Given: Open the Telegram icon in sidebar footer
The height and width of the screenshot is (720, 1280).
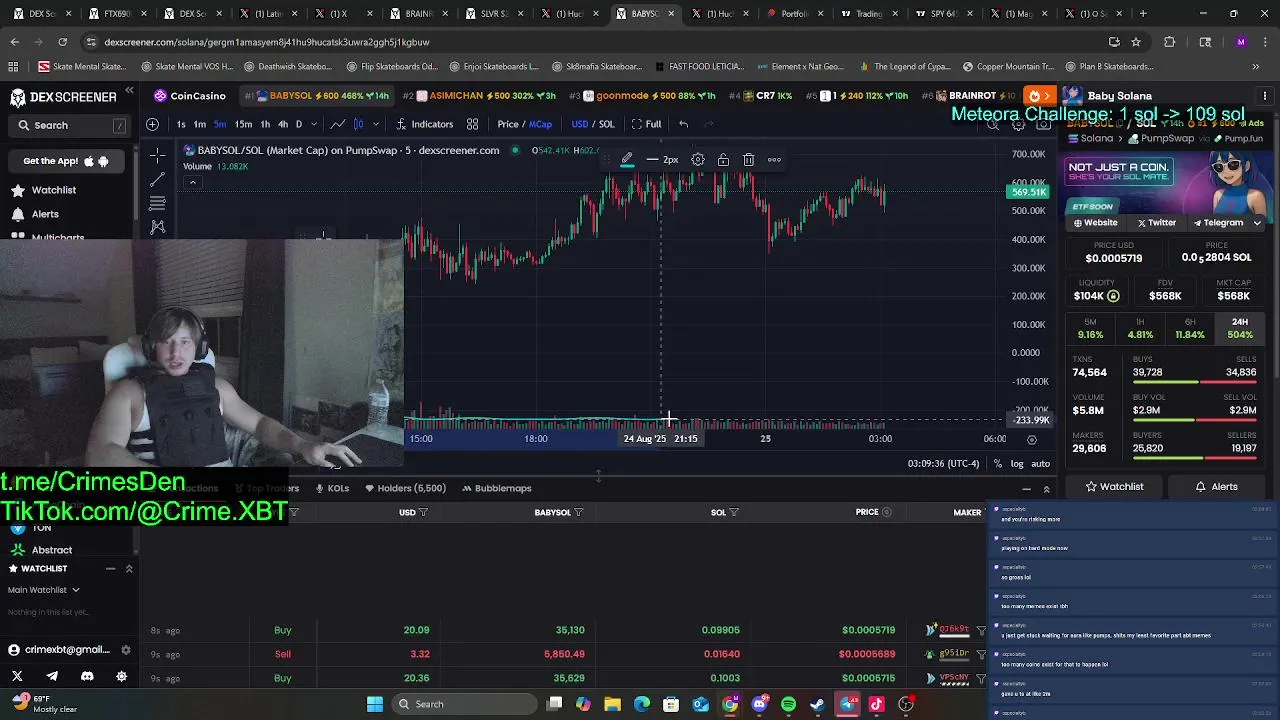Looking at the screenshot, I should [52, 677].
